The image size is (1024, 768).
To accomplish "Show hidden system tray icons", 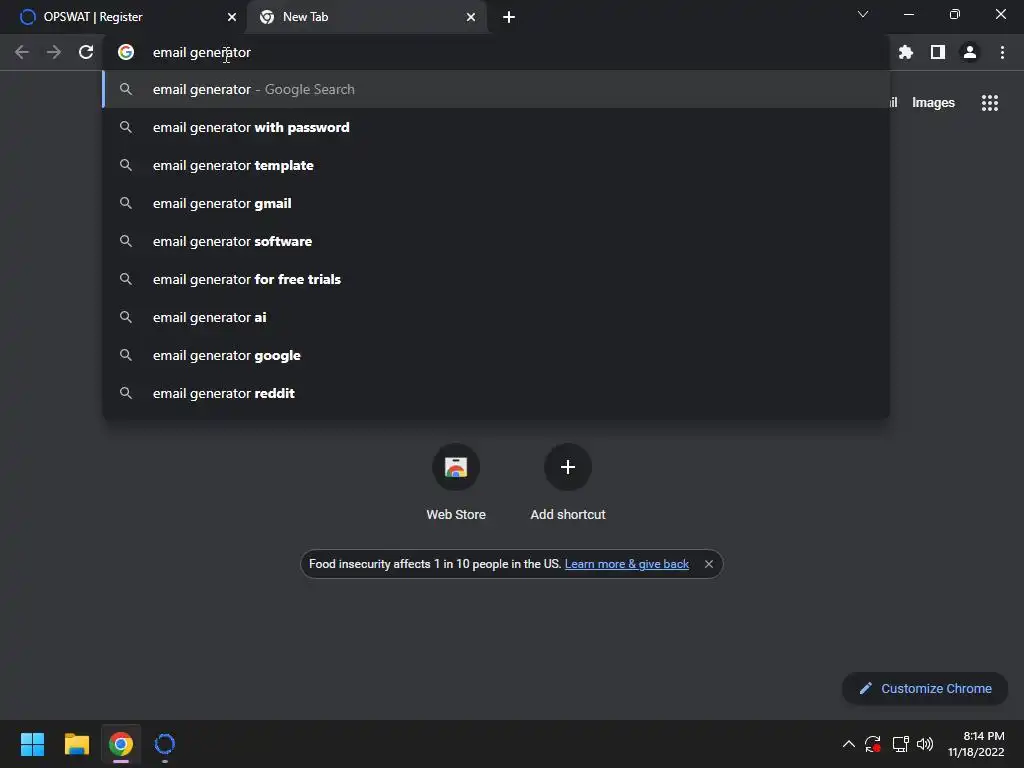I will click(x=848, y=744).
